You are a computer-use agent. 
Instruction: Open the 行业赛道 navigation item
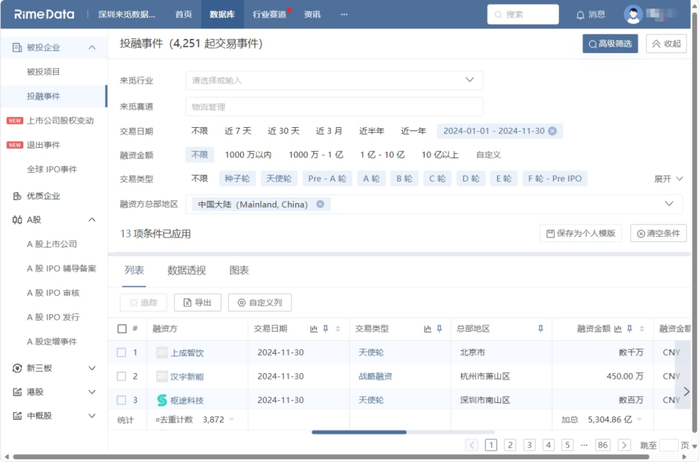(269, 14)
